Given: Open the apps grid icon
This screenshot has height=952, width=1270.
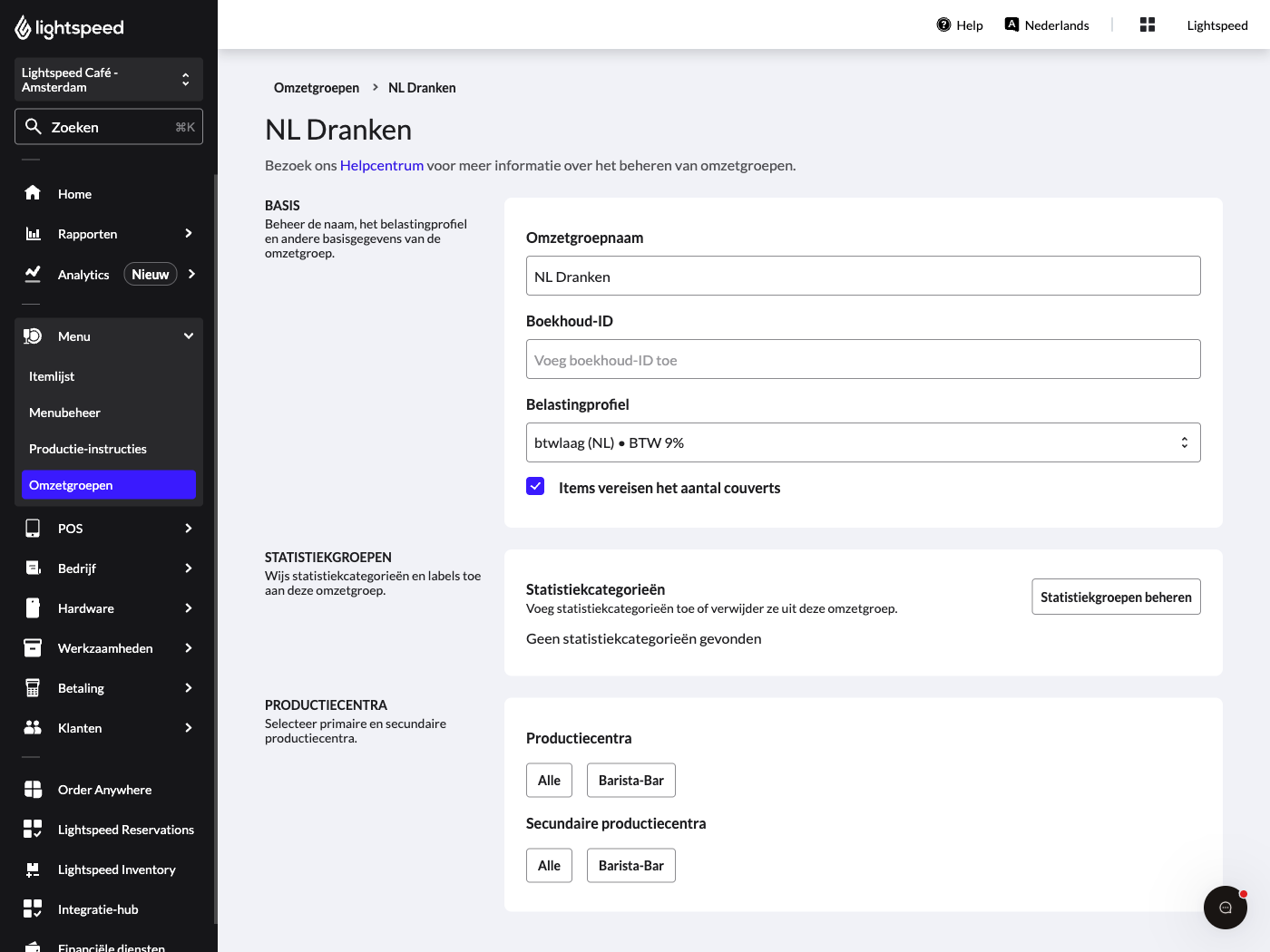Looking at the screenshot, I should click(1148, 24).
